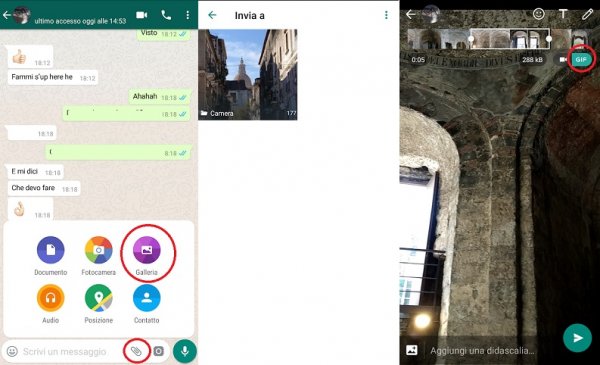Tap the paperclip attachment icon

click(x=137, y=351)
